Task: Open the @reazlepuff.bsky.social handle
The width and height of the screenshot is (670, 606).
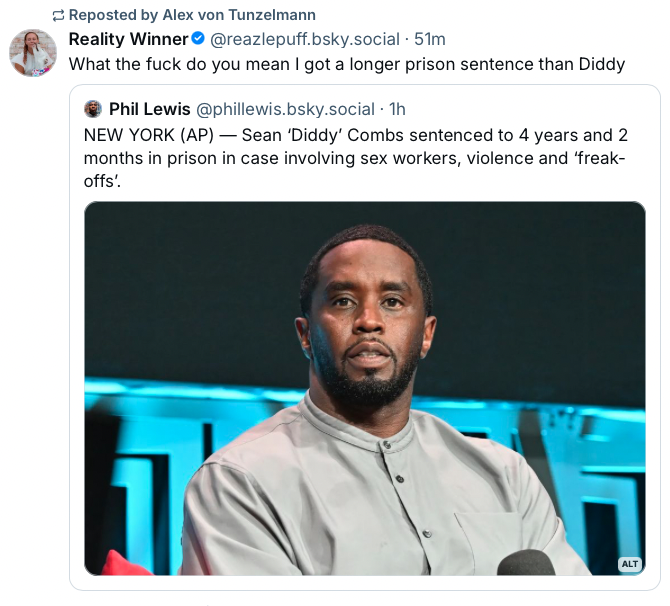Action: tap(305, 39)
